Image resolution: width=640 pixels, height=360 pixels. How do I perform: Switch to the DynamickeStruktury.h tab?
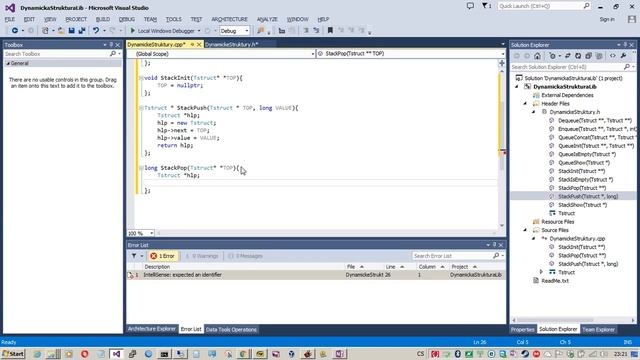pos(231,44)
